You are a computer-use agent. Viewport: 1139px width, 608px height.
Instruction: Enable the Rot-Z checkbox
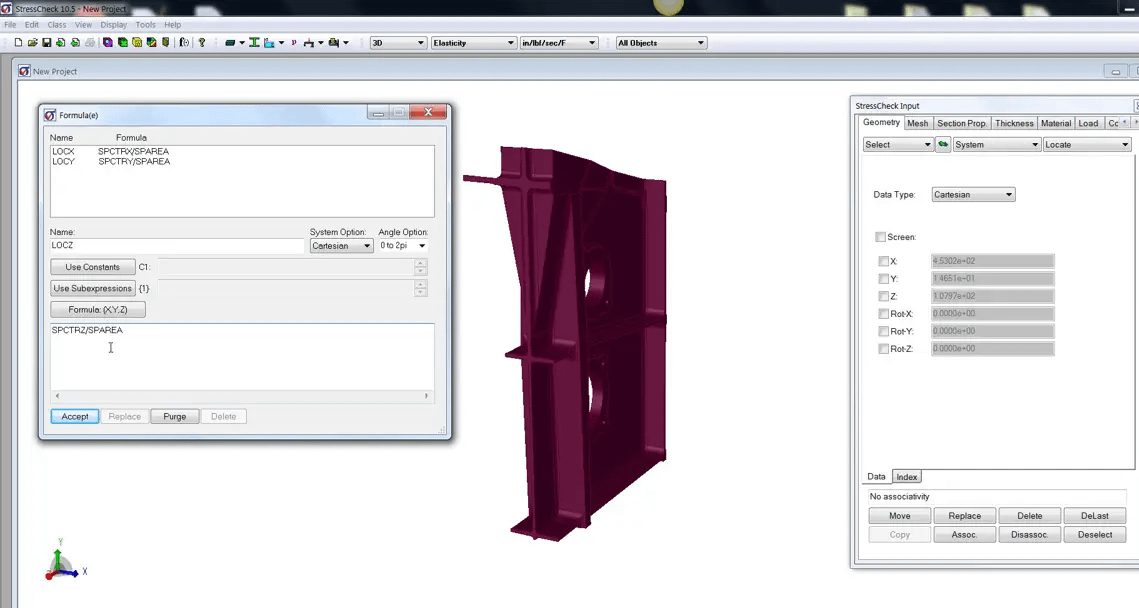click(884, 348)
